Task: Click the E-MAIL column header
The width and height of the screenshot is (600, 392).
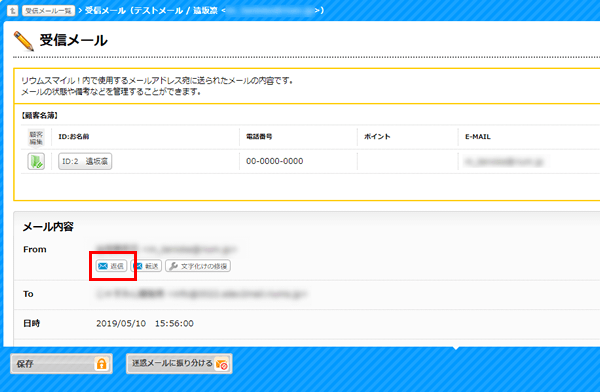Action: click(x=478, y=137)
